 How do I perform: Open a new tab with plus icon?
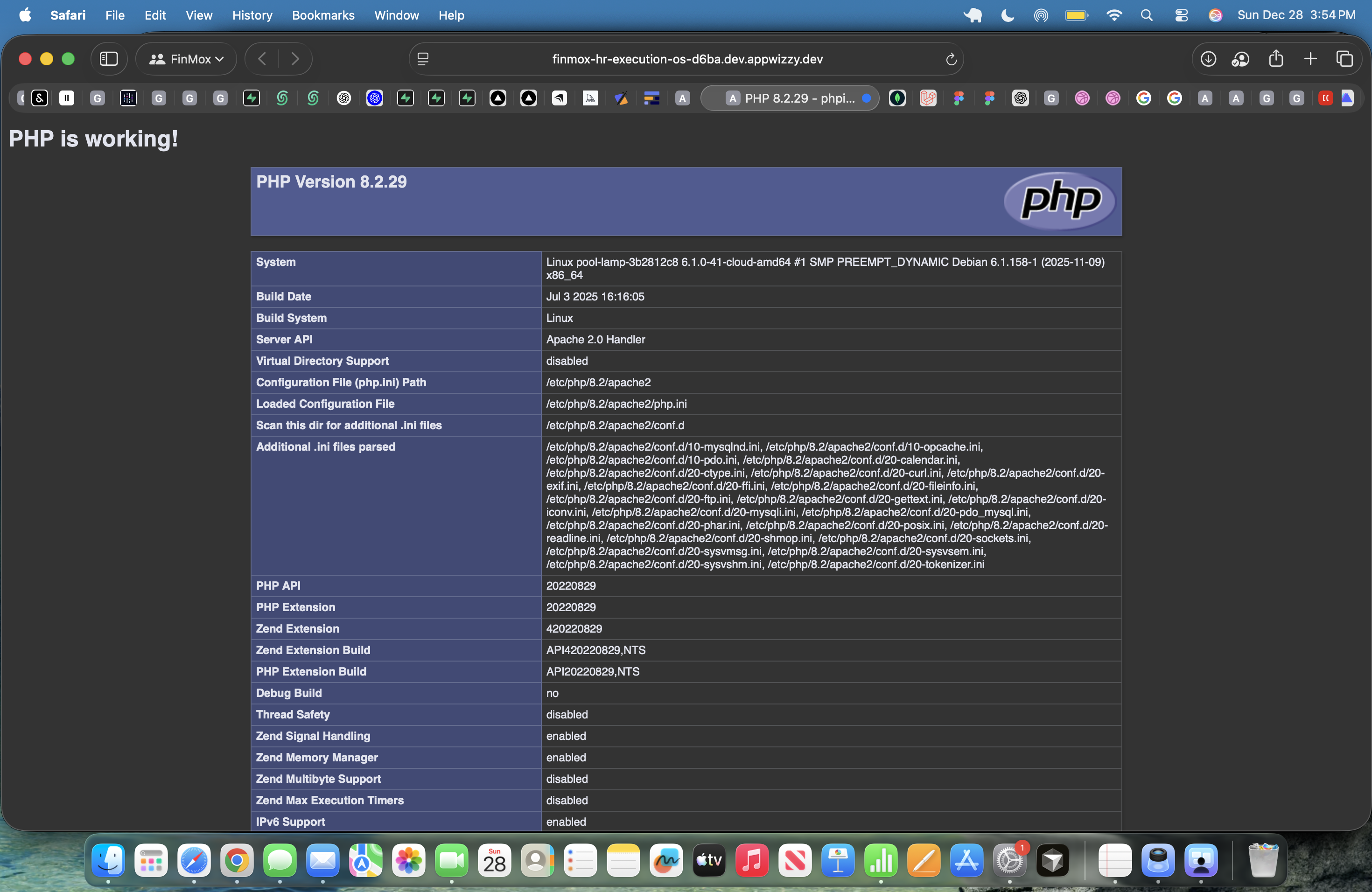pyautogui.click(x=1310, y=59)
